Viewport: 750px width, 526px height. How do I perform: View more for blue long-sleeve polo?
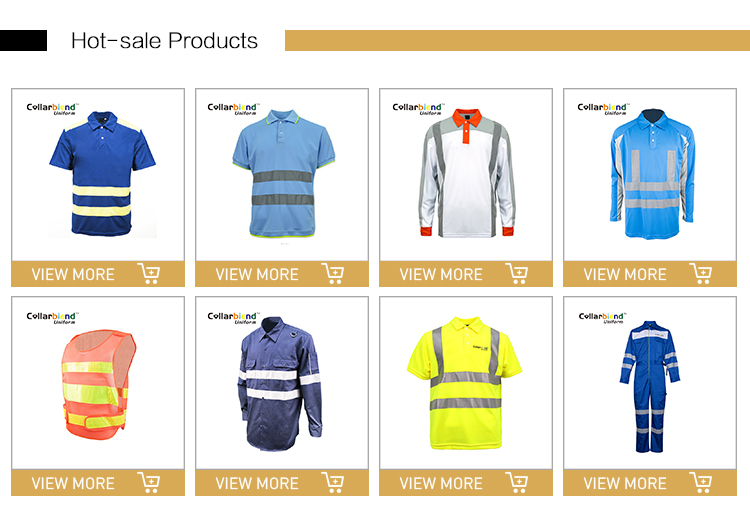(x=625, y=274)
